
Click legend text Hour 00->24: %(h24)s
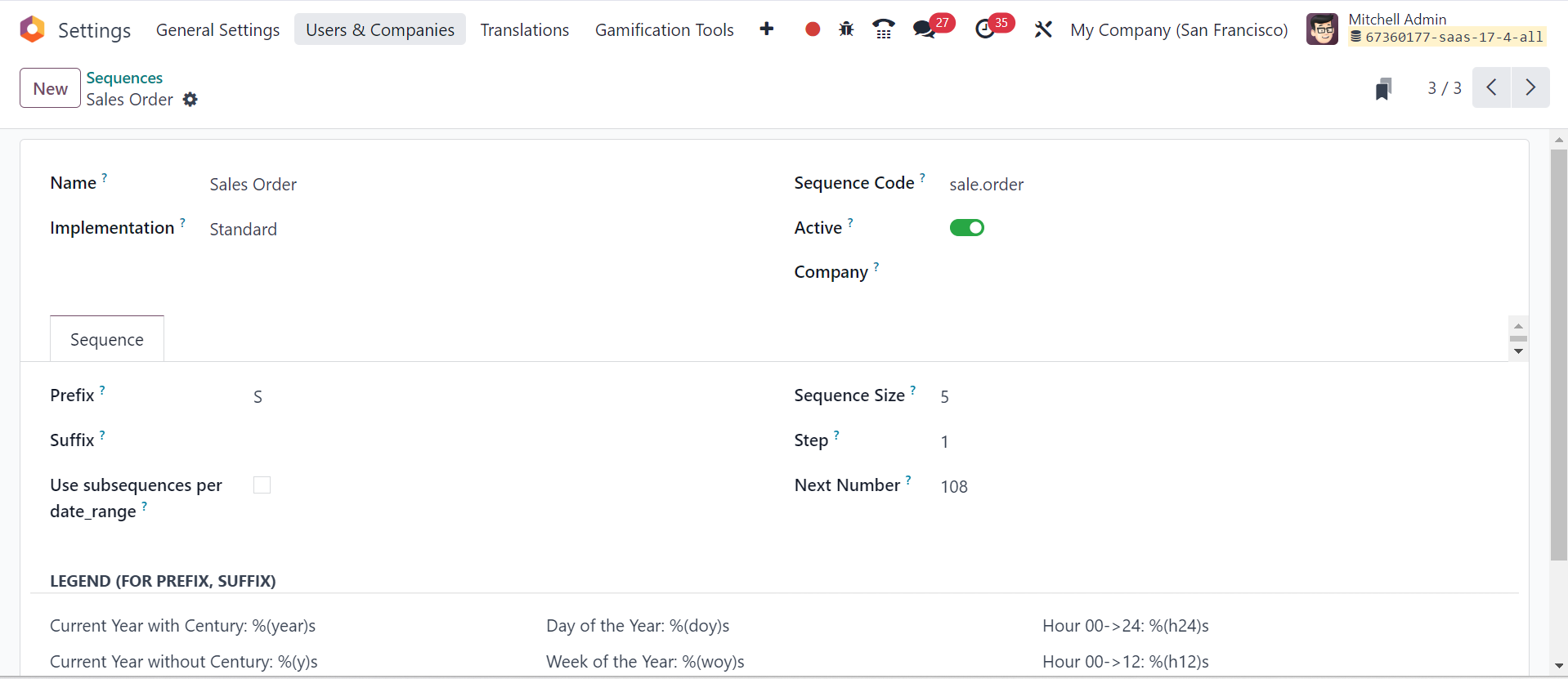tap(1126, 626)
